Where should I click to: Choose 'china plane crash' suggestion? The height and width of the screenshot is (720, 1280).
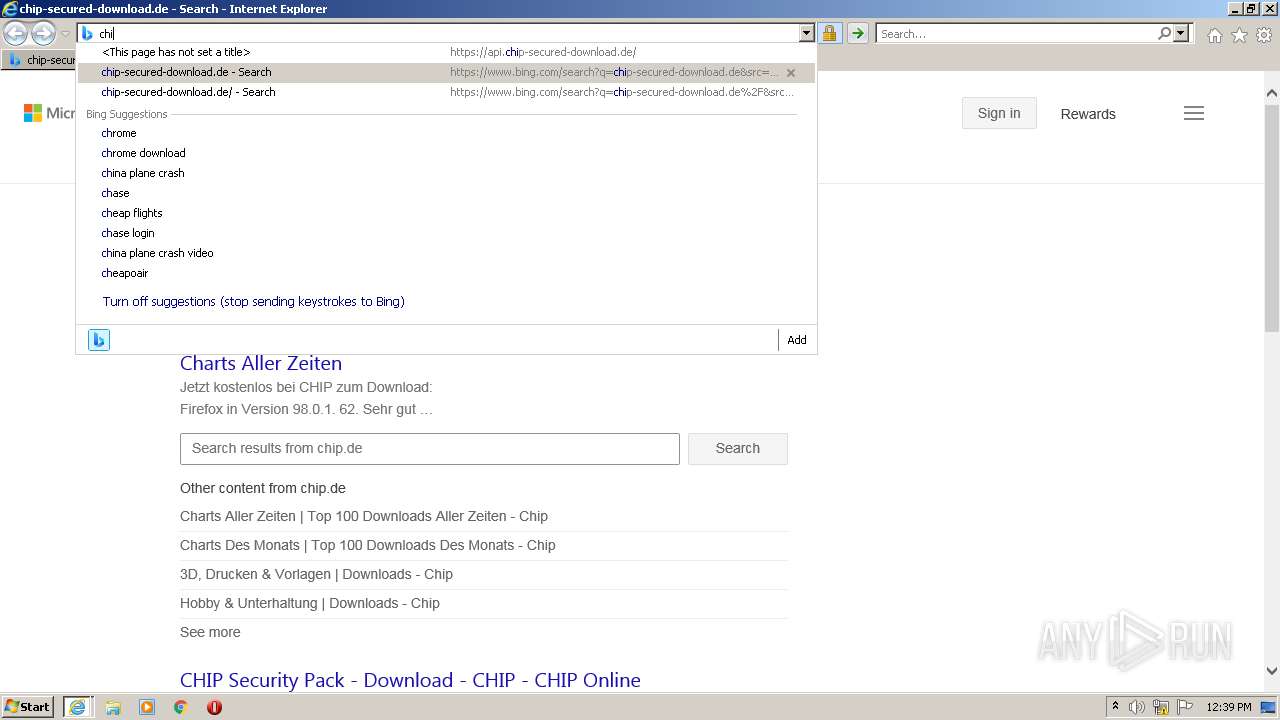point(142,173)
